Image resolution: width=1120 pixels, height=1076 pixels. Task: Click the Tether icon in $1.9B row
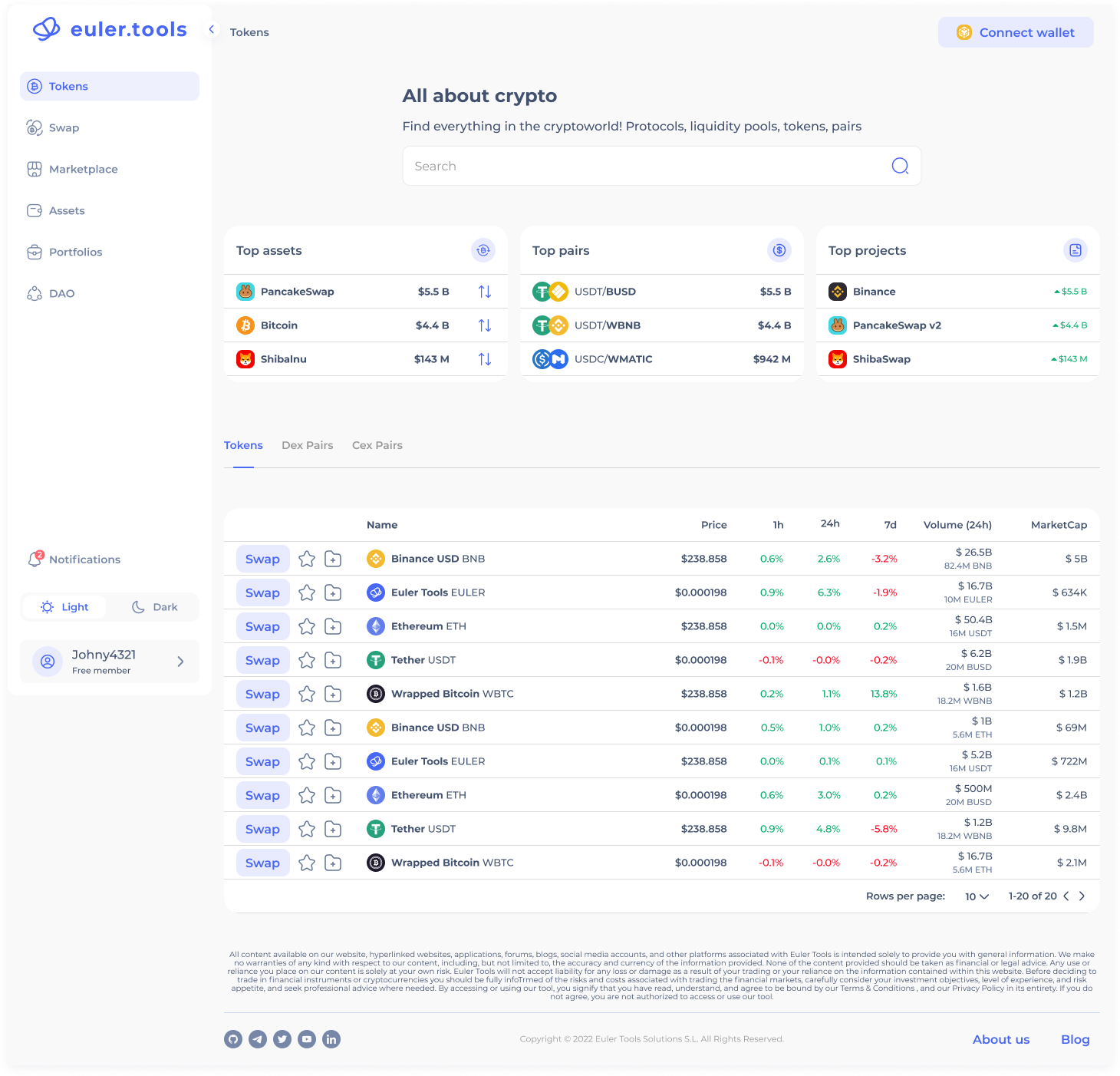tap(376, 660)
